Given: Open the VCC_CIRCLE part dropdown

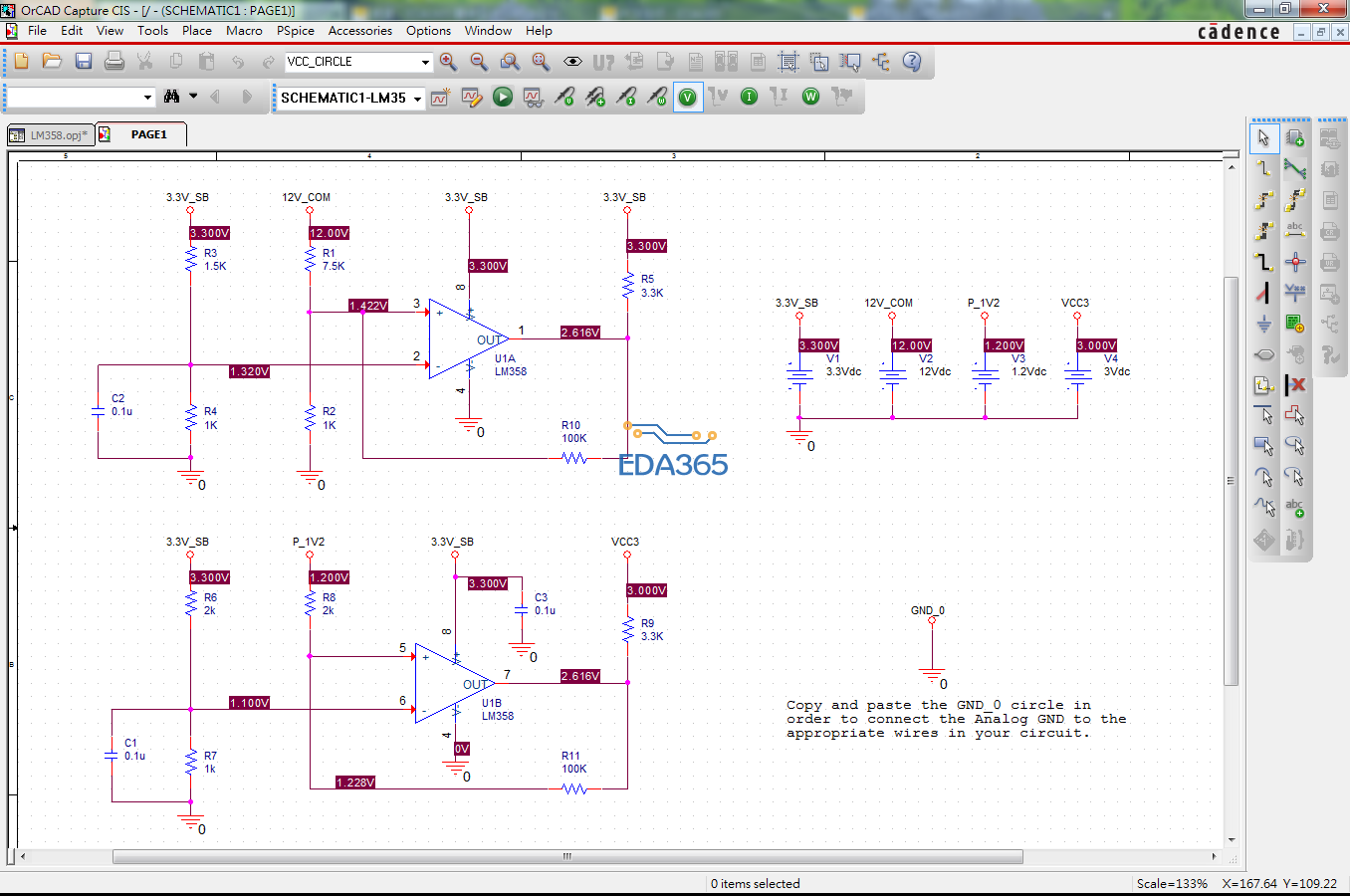Looking at the screenshot, I should click(x=425, y=62).
